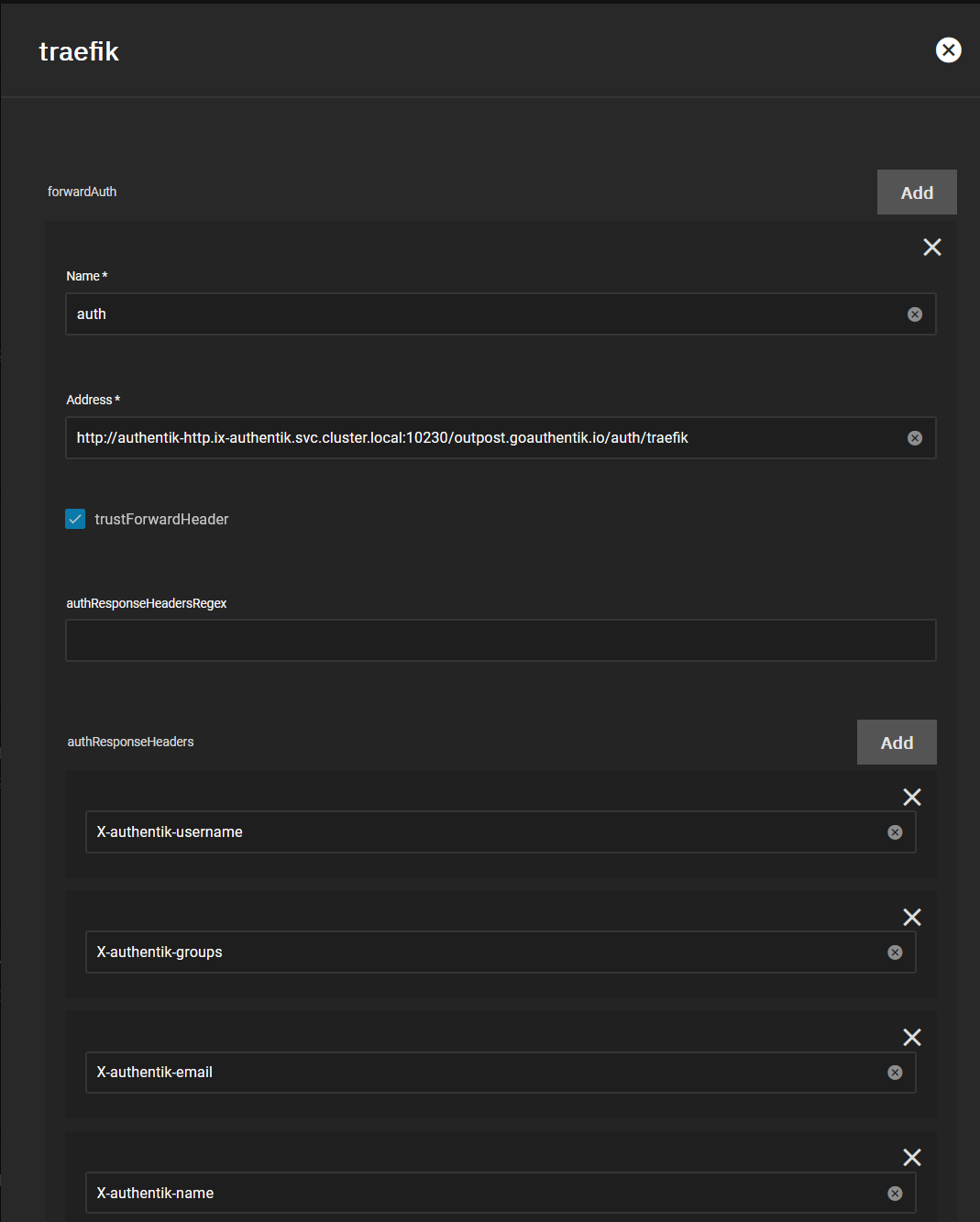Clear the X-authentik-name field
Viewport: 980px width, 1222px height.
(x=896, y=1194)
